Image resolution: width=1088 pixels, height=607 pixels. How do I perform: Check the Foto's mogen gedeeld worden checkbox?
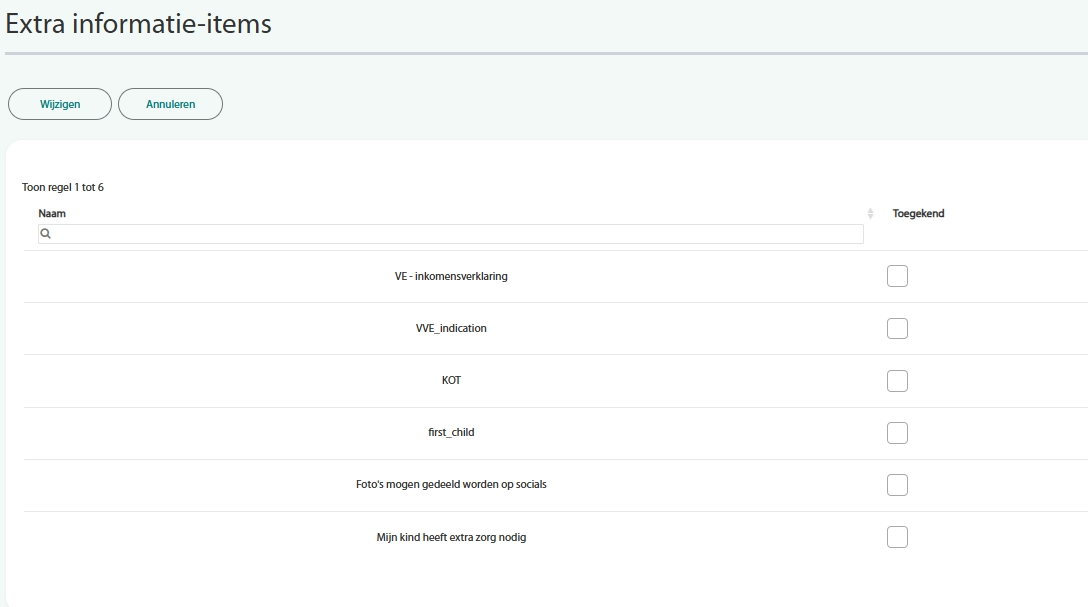click(897, 485)
